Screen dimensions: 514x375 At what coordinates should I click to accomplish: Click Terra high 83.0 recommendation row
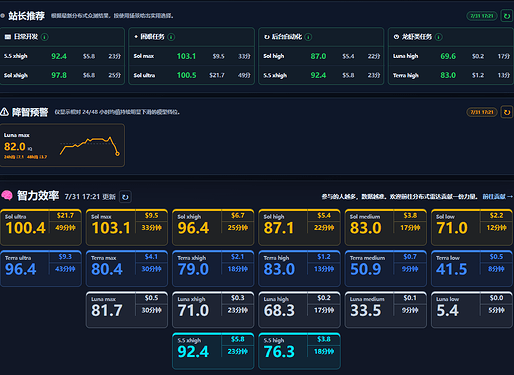[x=451, y=75]
